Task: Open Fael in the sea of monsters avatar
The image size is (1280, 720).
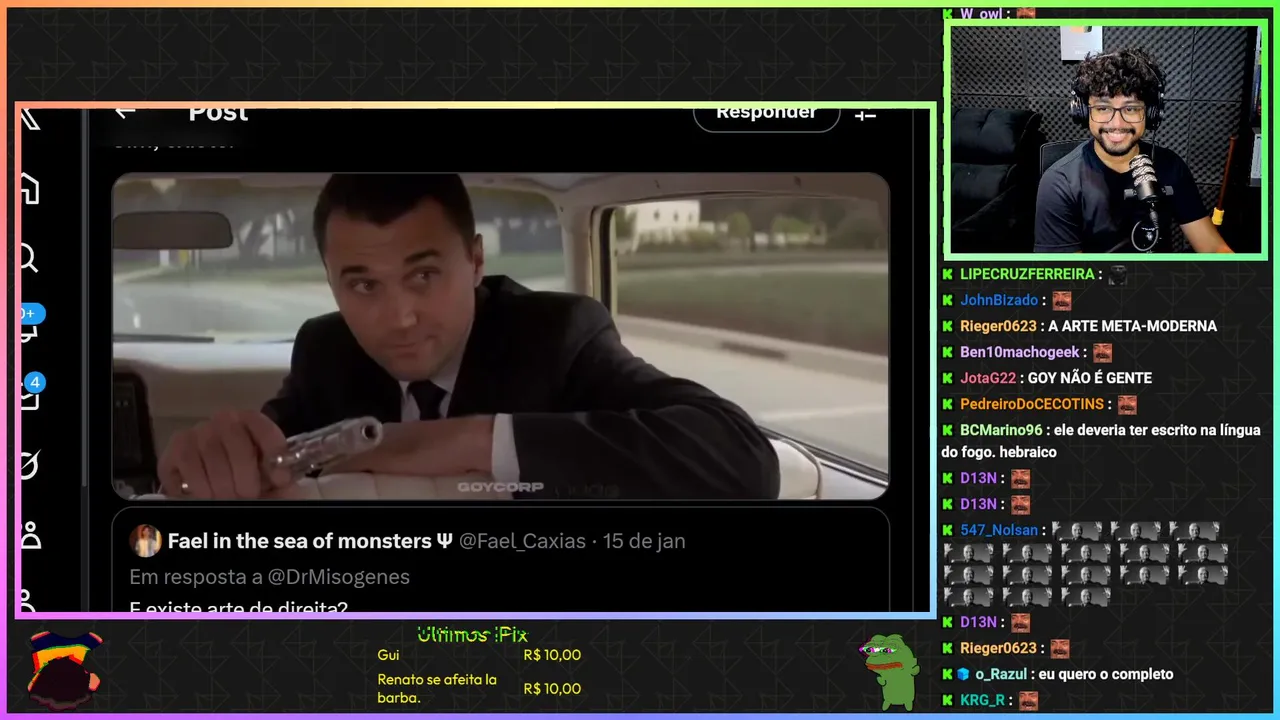Action: coord(146,541)
